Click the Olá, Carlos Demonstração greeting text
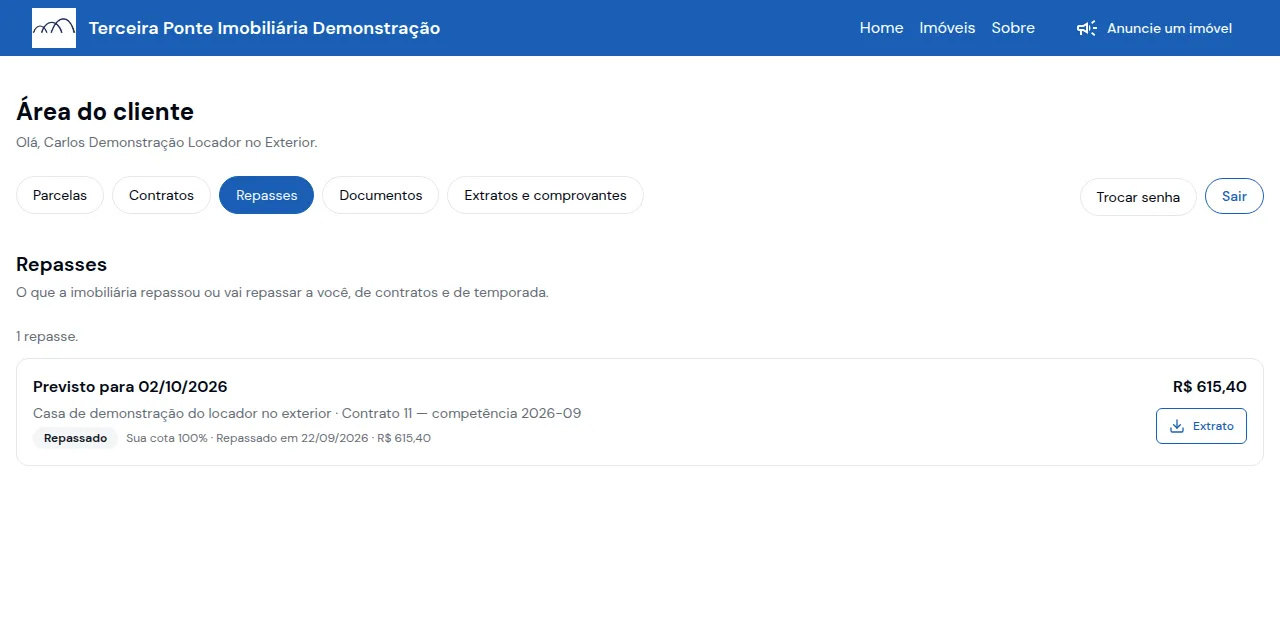1280x631 pixels. [167, 142]
